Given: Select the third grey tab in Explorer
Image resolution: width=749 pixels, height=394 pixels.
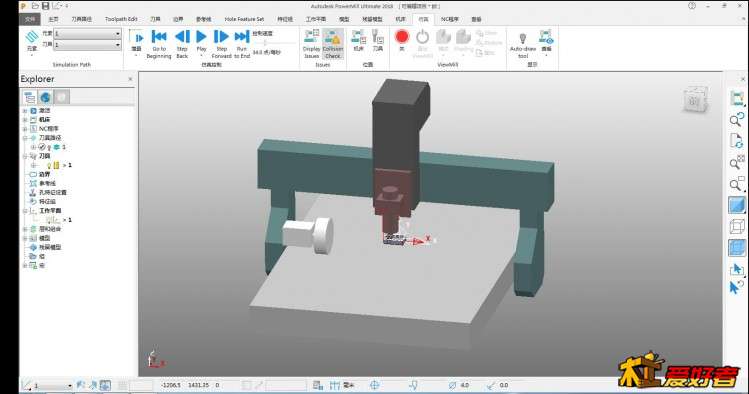Looking at the screenshot, I should 62,97.
